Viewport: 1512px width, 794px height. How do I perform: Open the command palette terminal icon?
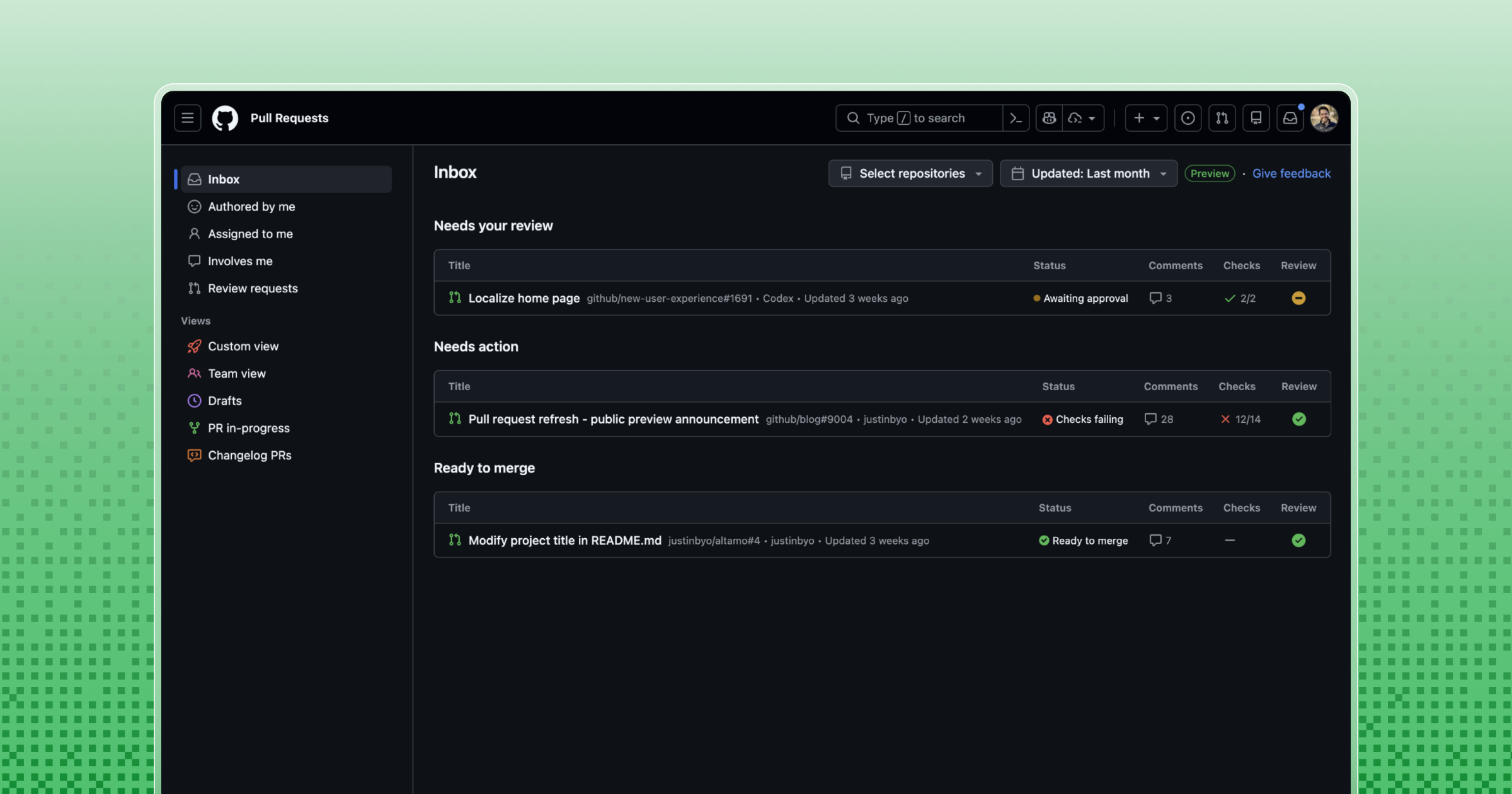tap(1016, 118)
